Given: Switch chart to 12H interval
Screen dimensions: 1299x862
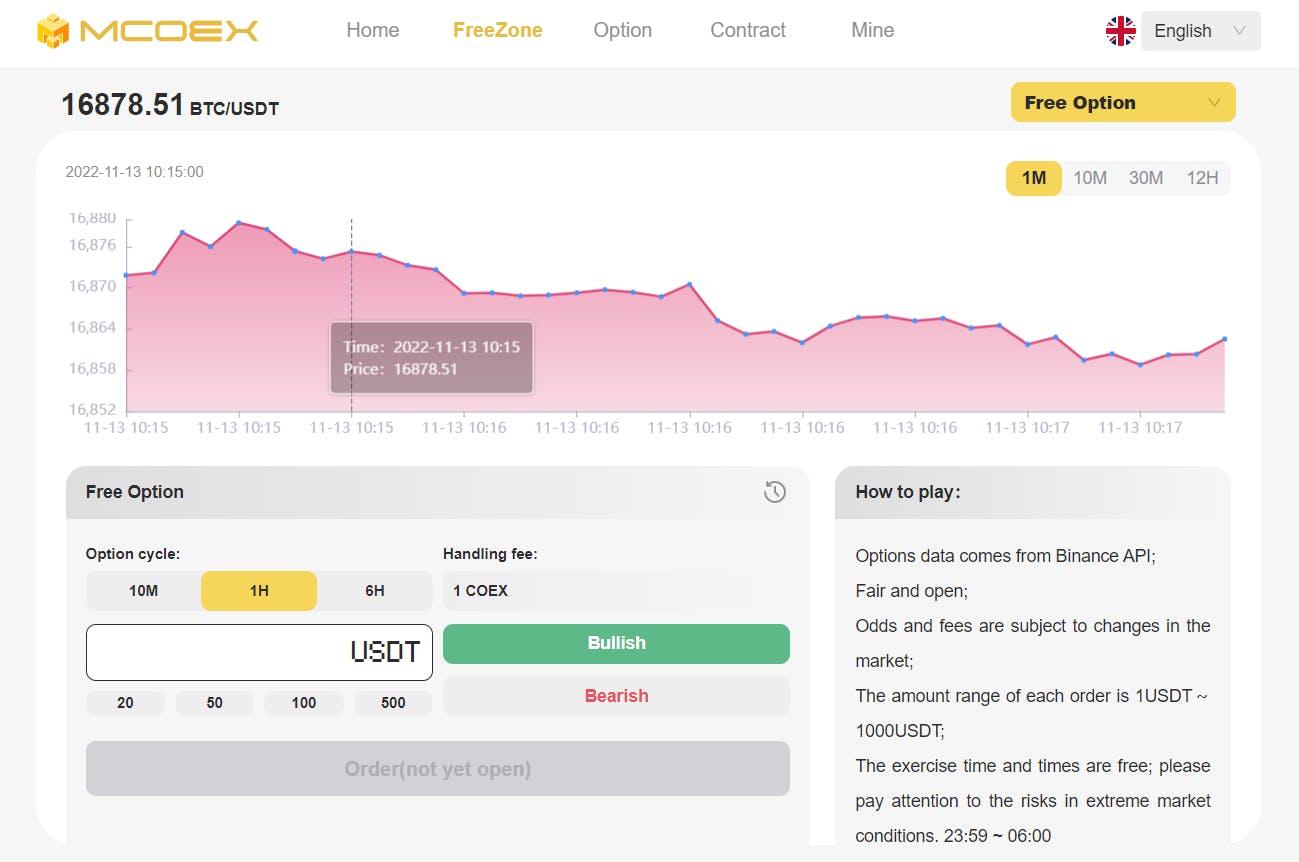Looking at the screenshot, I should click(1202, 178).
